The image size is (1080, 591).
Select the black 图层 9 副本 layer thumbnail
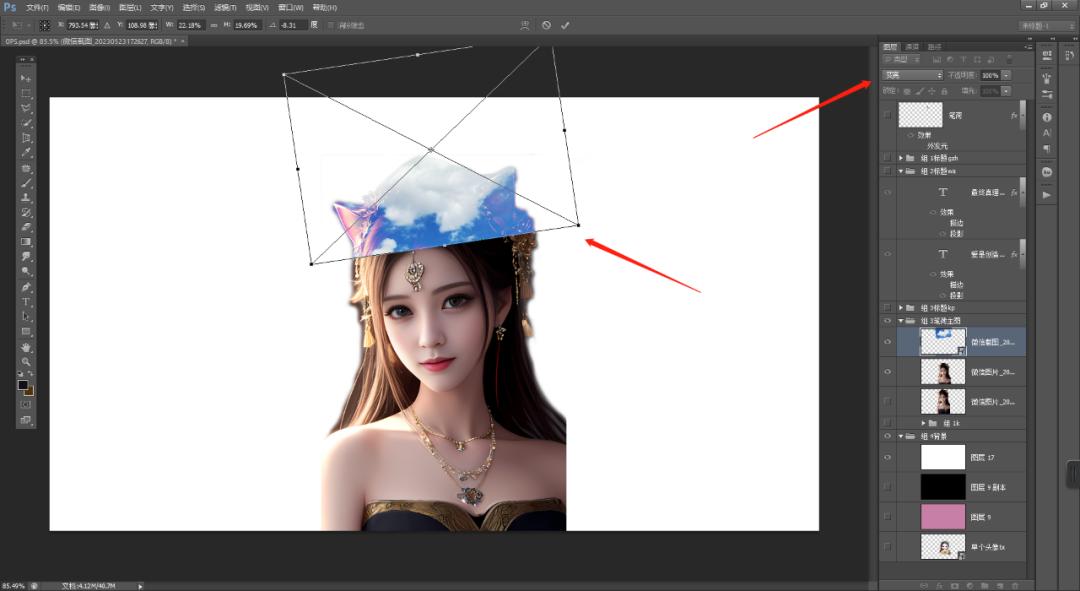pyautogui.click(x=943, y=487)
